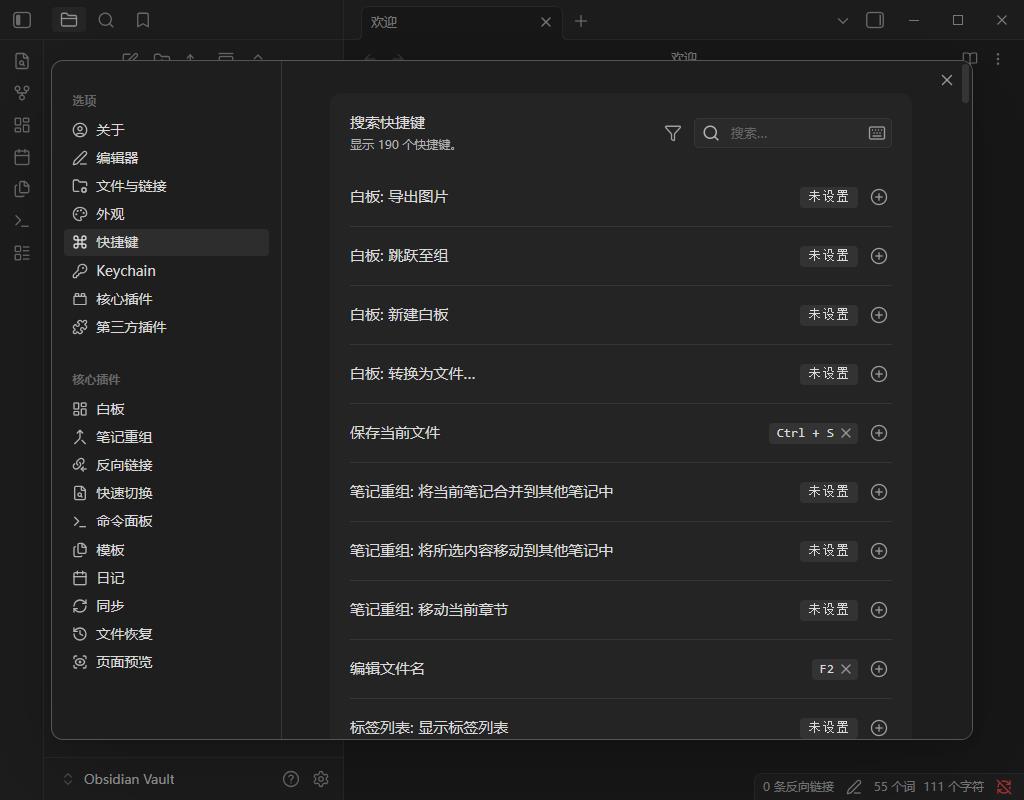Open the command palette terminal icon
This screenshot has height=800, width=1024.
click(22, 220)
